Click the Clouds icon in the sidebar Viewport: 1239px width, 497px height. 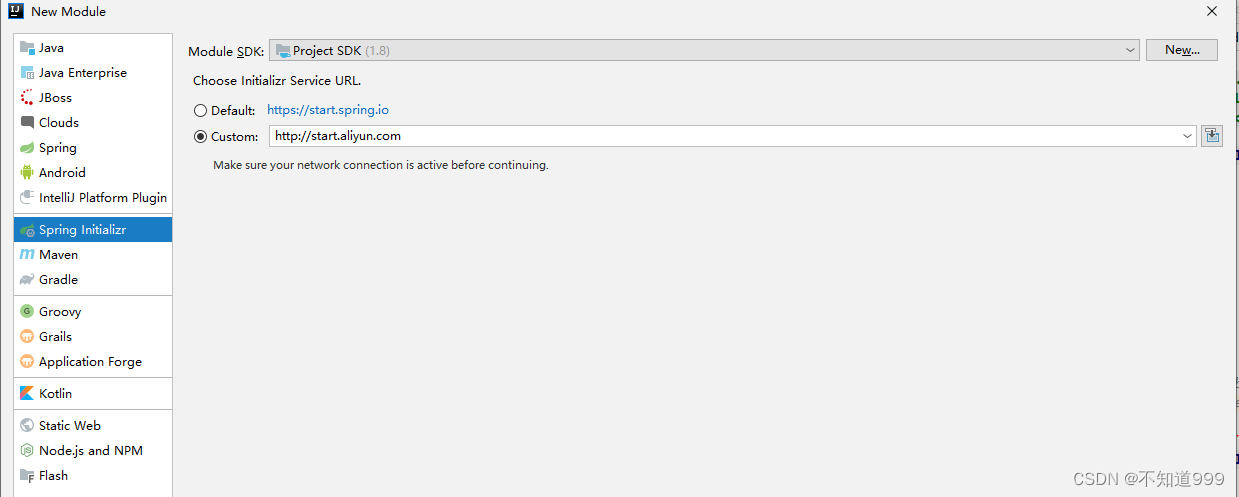click(x=27, y=123)
